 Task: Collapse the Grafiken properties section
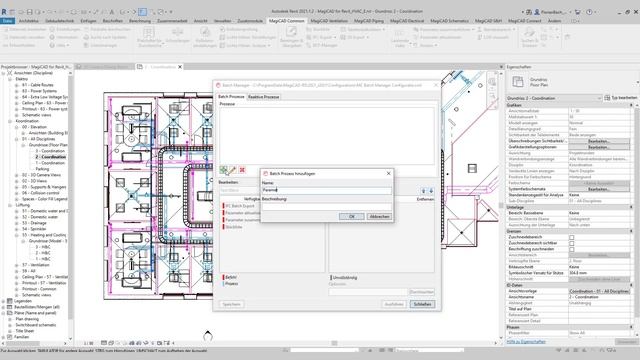pyautogui.click(x=631, y=105)
